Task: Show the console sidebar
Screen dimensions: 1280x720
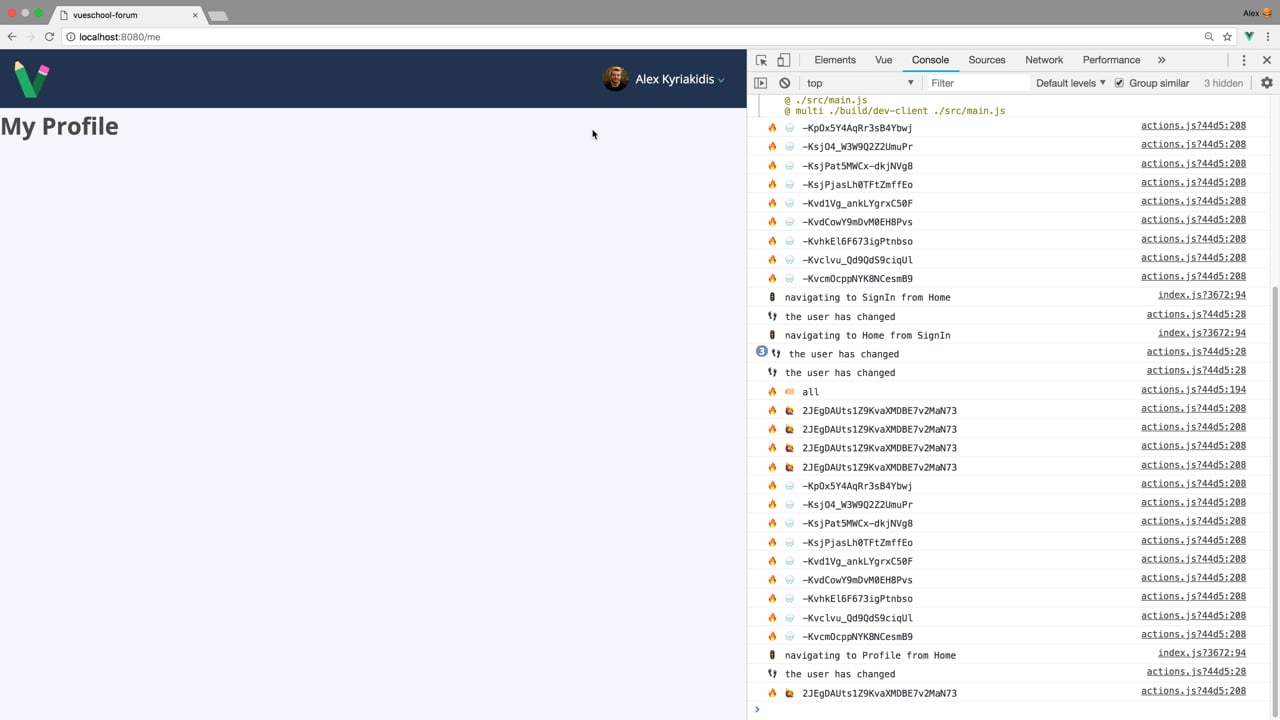Action: (761, 83)
